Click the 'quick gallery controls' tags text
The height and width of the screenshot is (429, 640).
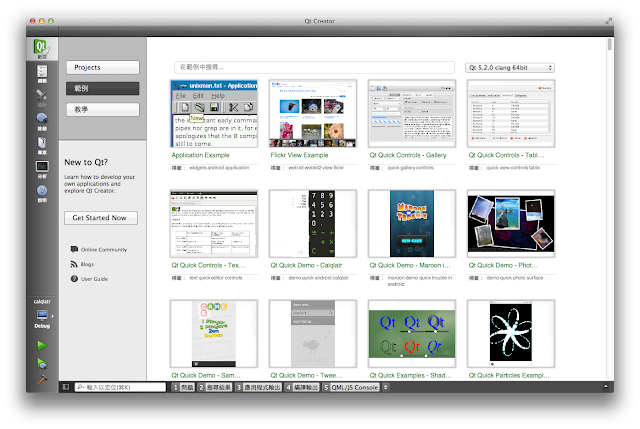pos(411,168)
